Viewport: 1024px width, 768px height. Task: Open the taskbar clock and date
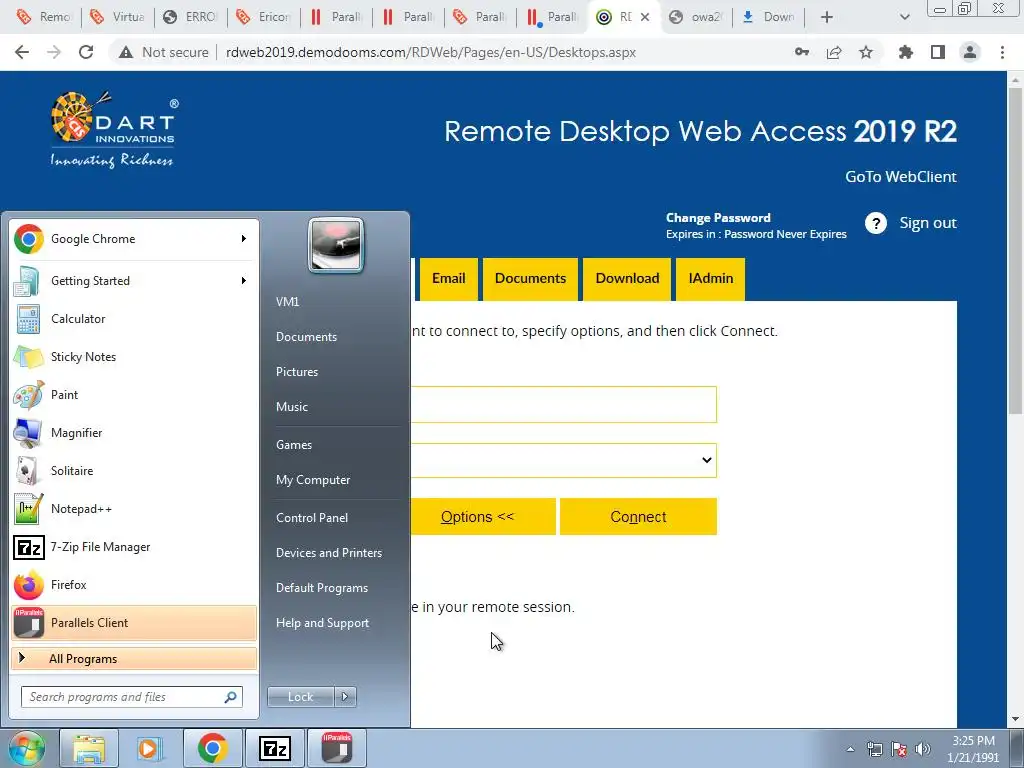point(973,749)
